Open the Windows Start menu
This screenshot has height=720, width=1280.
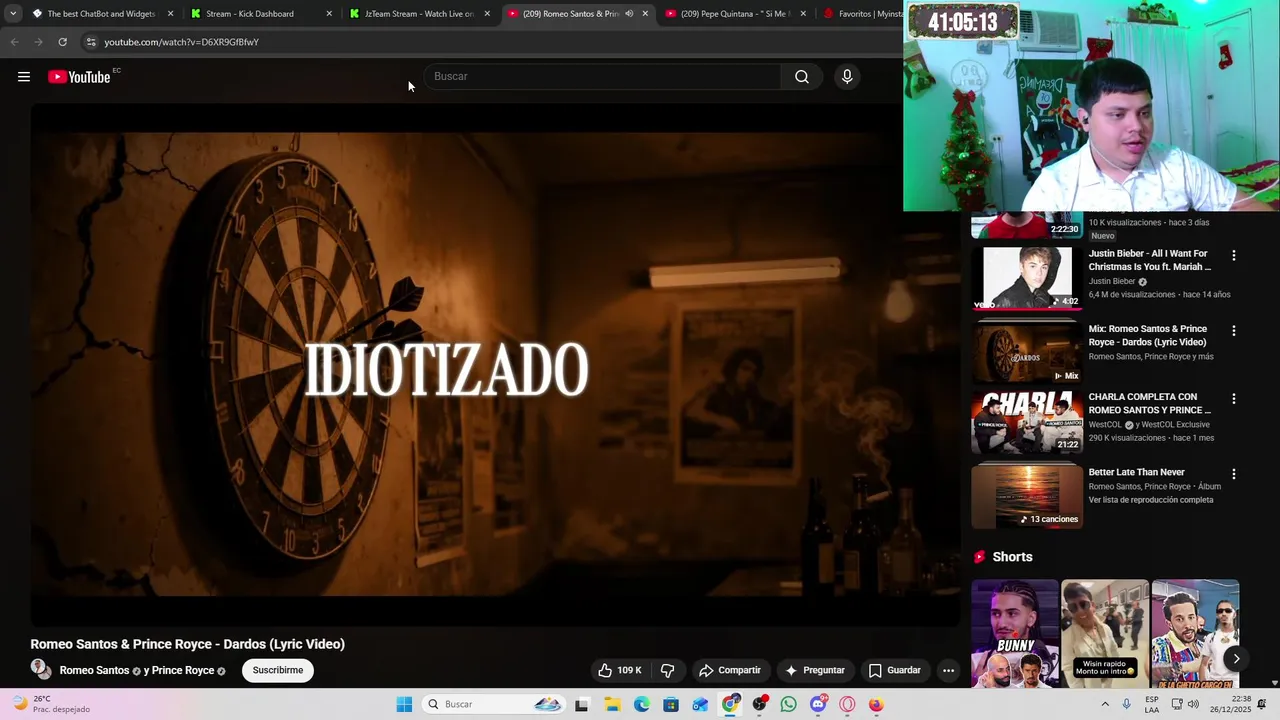[x=404, y=704]
